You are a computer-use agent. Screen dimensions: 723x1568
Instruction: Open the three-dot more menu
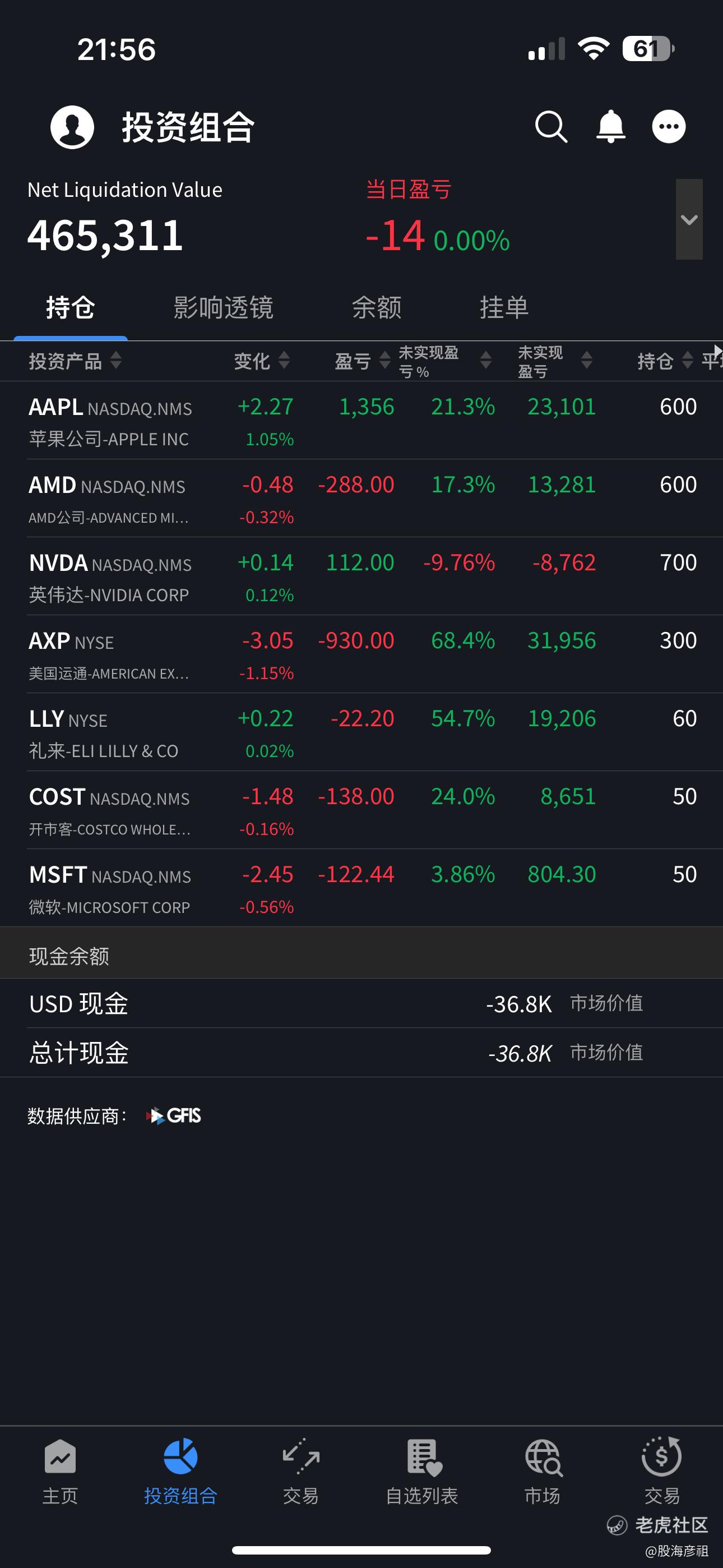(x=669, y=127)
